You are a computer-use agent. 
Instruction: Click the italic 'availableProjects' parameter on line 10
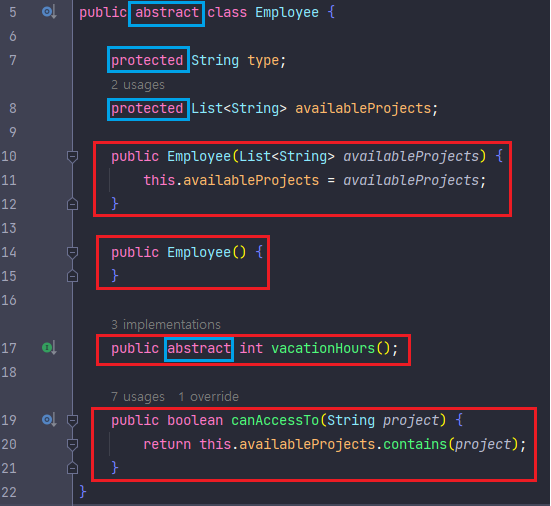click(411, 156)
